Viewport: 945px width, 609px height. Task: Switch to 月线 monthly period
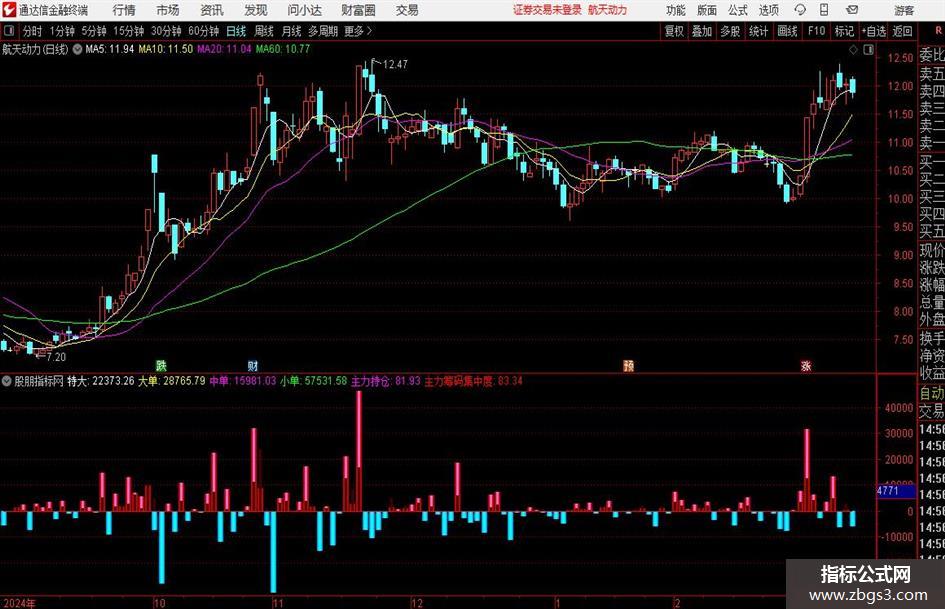click(x=292, y=31)
